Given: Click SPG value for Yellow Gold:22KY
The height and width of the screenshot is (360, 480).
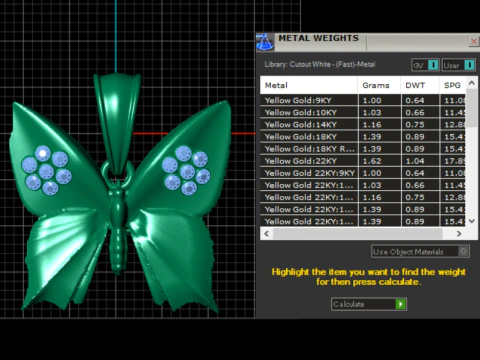Looking at the screenshot, I should (453, 161).
